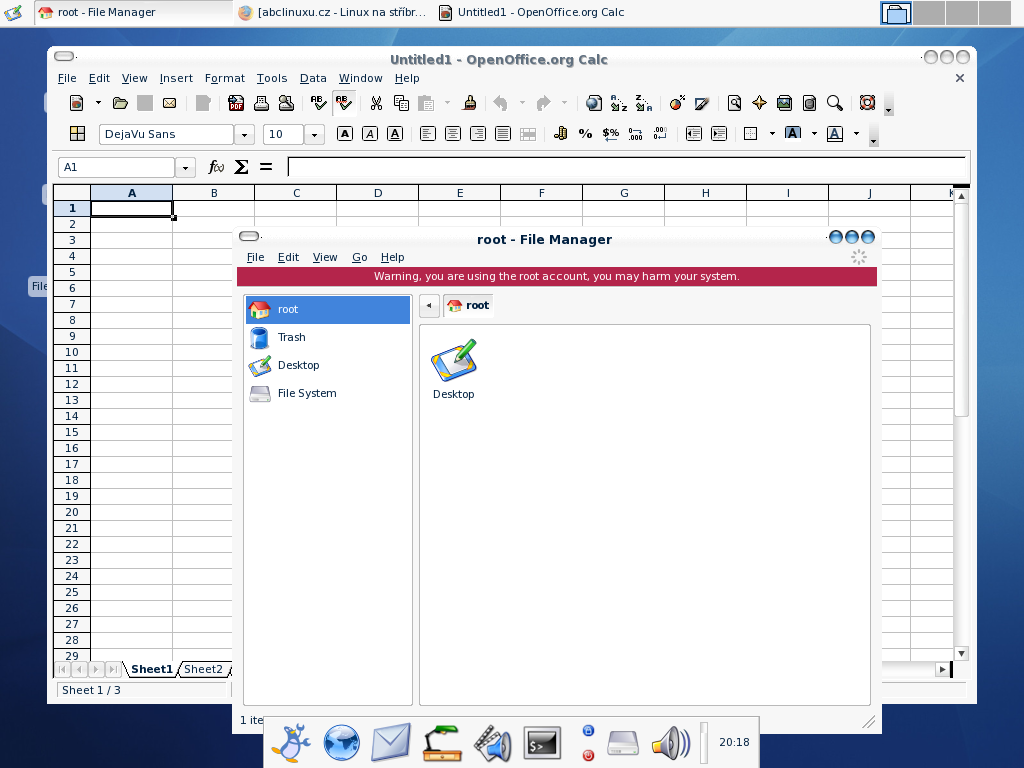Sort ascending with the A-Z icon
Image resolution: width=1024 pixels, height=768 pixels.
(618, 103)
